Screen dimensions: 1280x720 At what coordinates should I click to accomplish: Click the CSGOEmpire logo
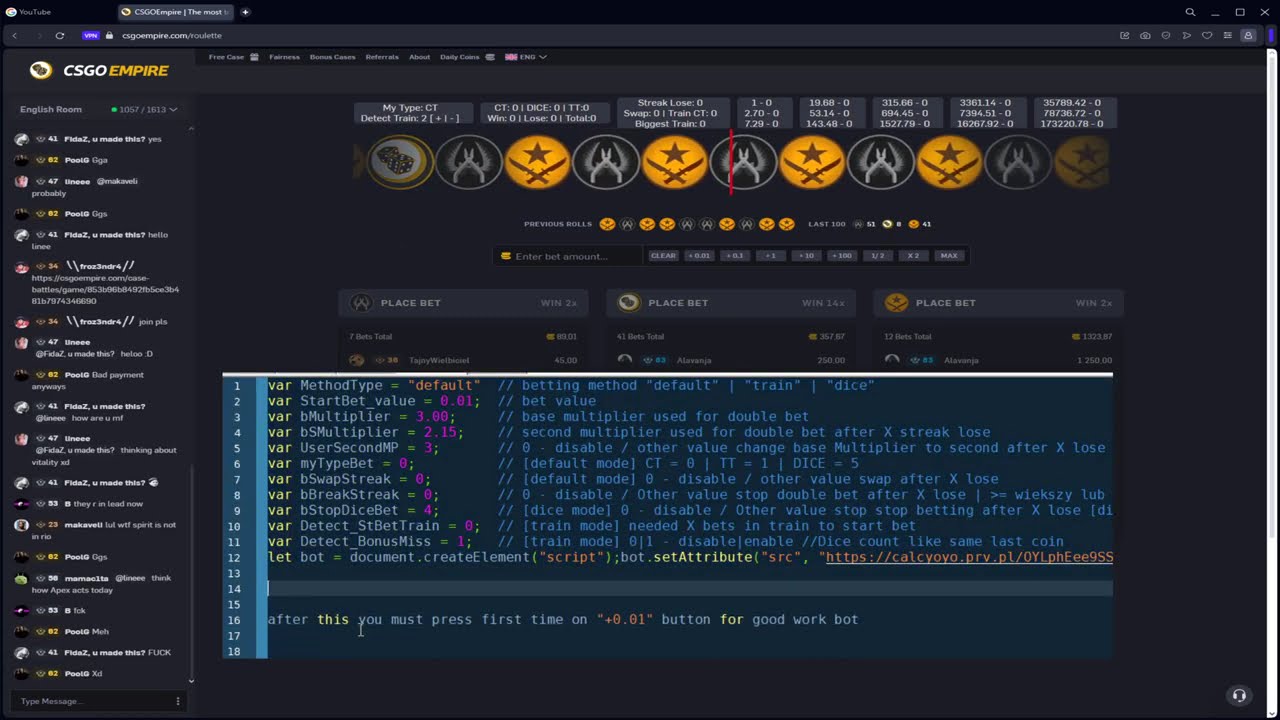[99, 70]
